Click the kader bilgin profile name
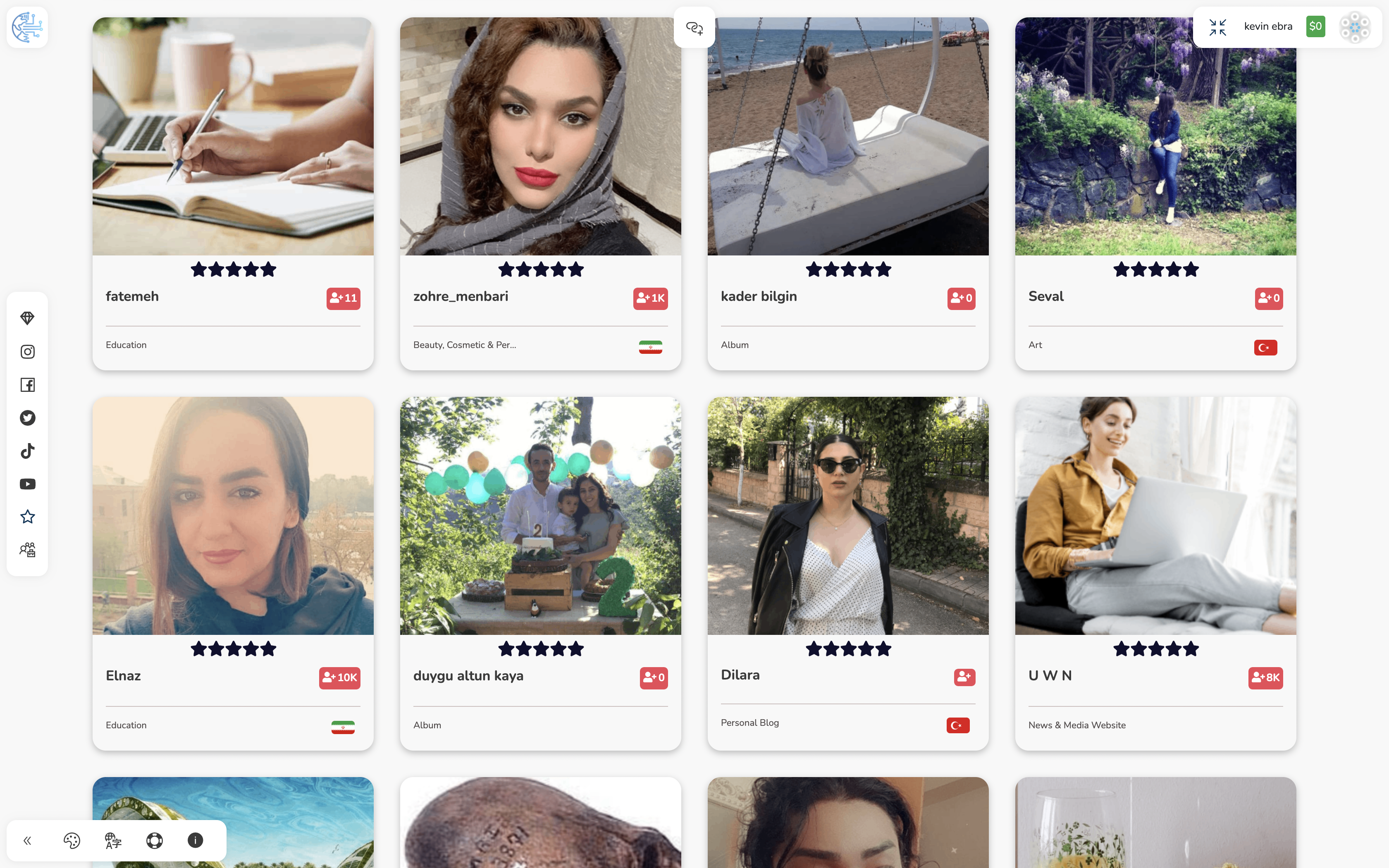This screenshot has height=868, width=1389. (x=759, y=296)
